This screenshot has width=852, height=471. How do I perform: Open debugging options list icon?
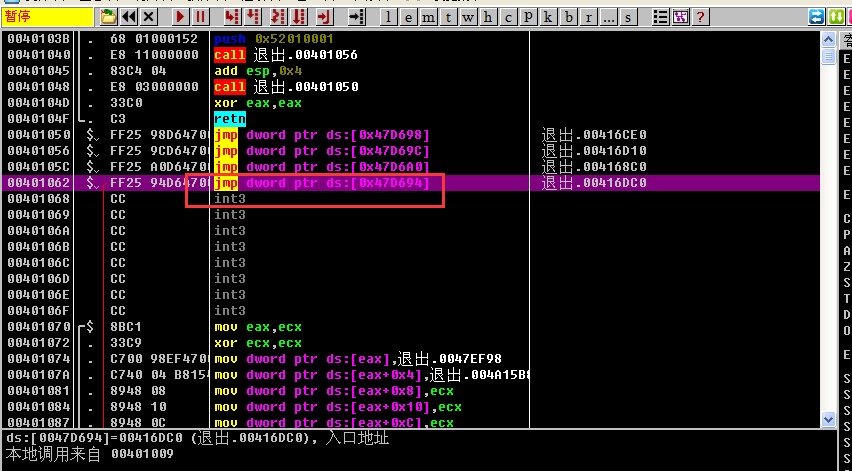pos(661,17)
